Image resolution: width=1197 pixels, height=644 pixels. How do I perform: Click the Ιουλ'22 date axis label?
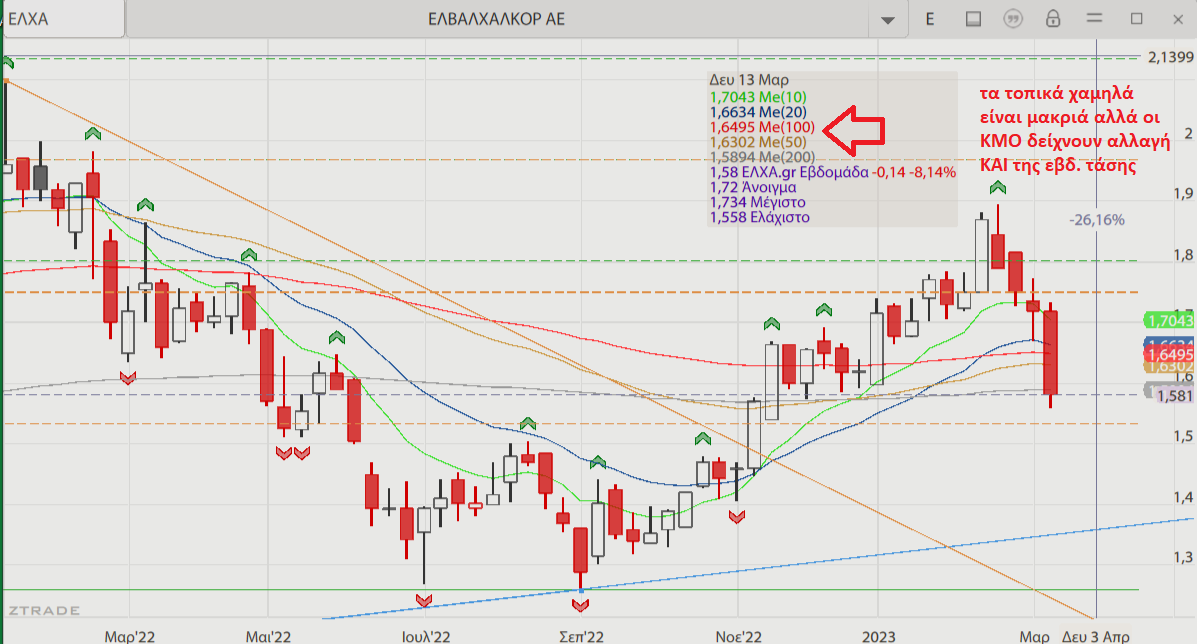pyautogui.click(x=426, y=636)
